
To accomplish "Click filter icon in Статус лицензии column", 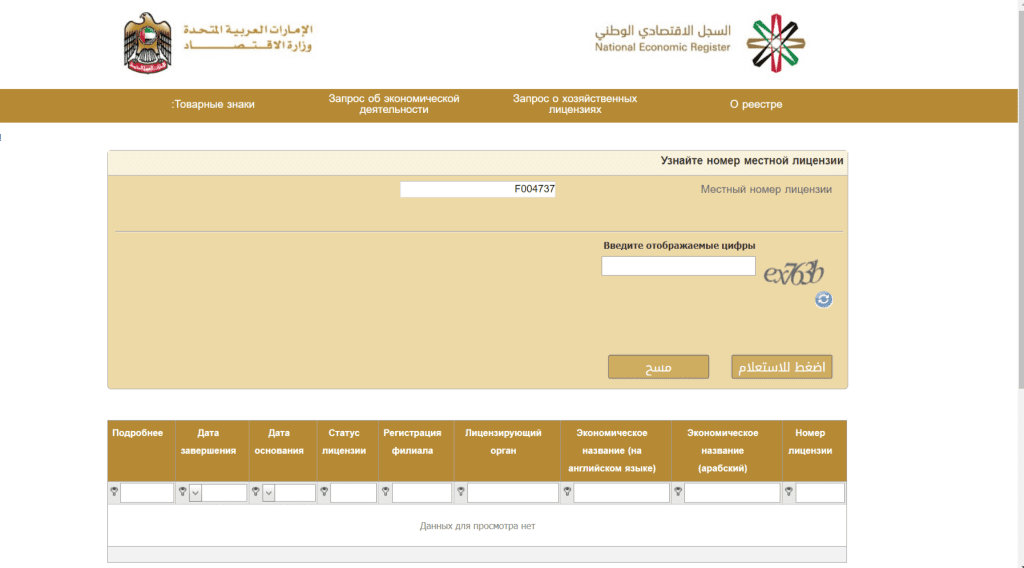I will coord(324,492).
